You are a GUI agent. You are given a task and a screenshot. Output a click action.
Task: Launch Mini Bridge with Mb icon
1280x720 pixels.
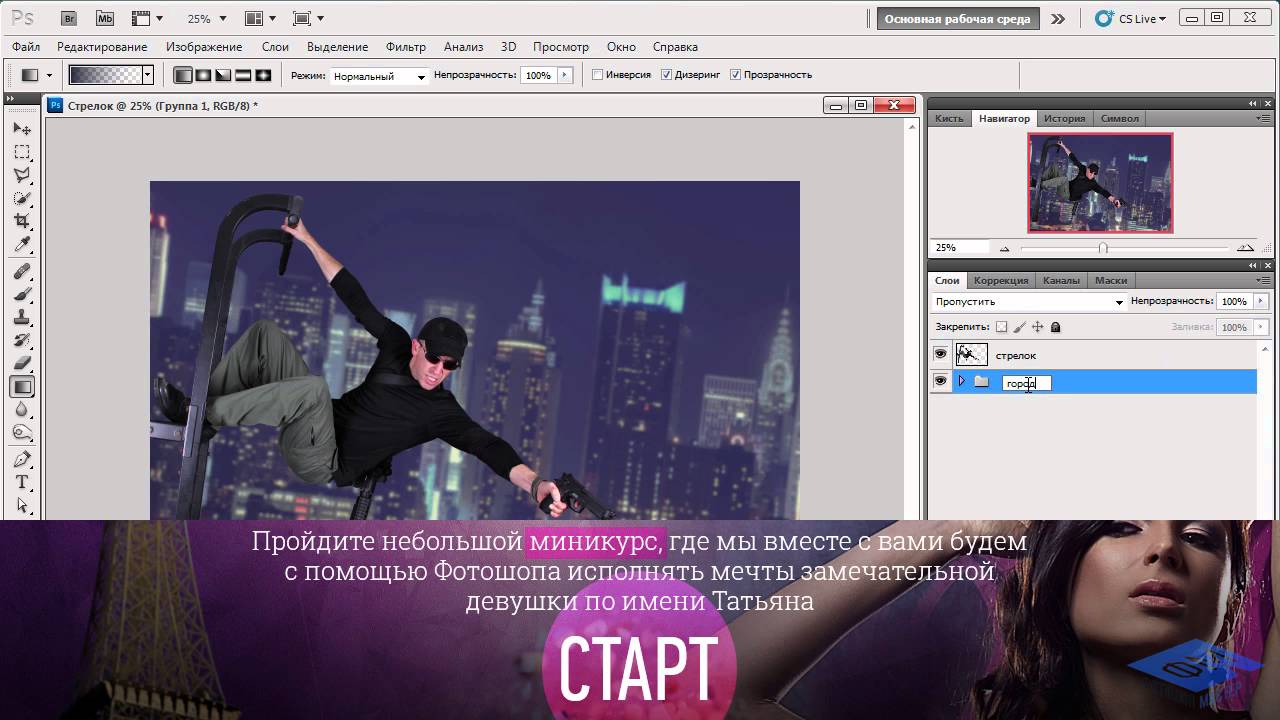104,18
